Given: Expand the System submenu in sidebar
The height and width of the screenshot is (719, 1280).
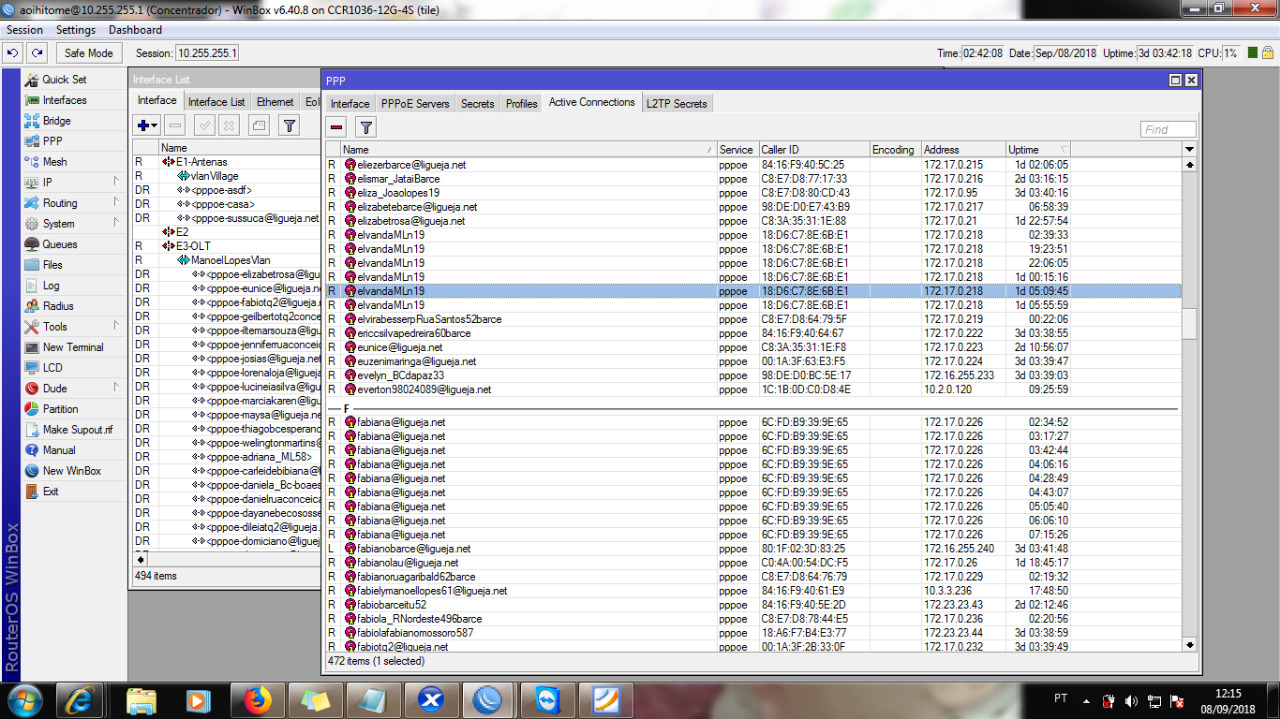Looking at the screenshot, I should click(x=116, y=224).
